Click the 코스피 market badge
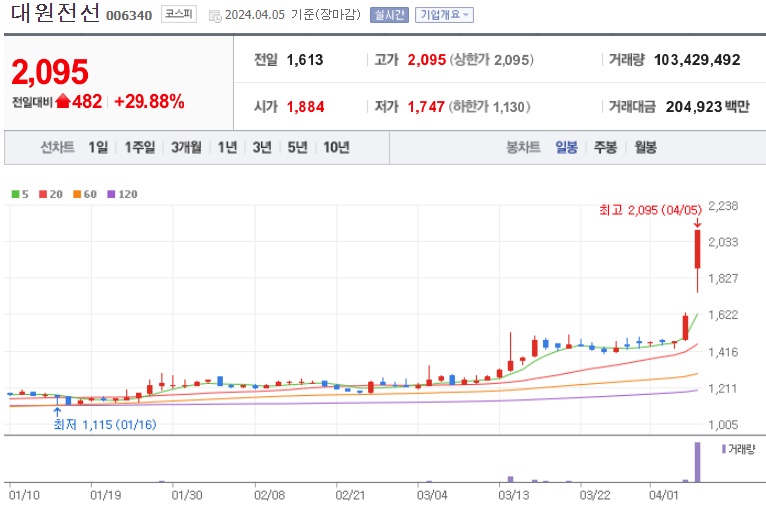766x508 pixels. [179, 14]
